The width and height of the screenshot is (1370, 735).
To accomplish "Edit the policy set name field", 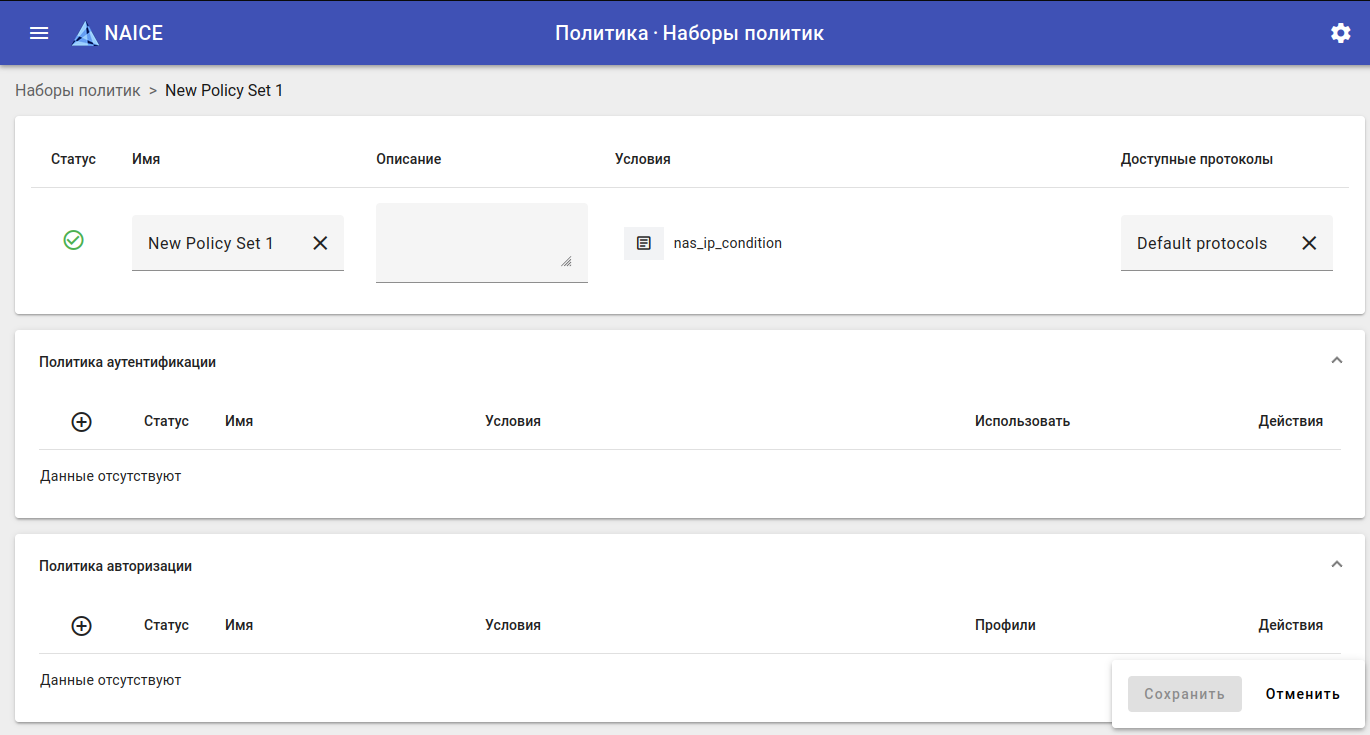I will [x=211, y=243].
